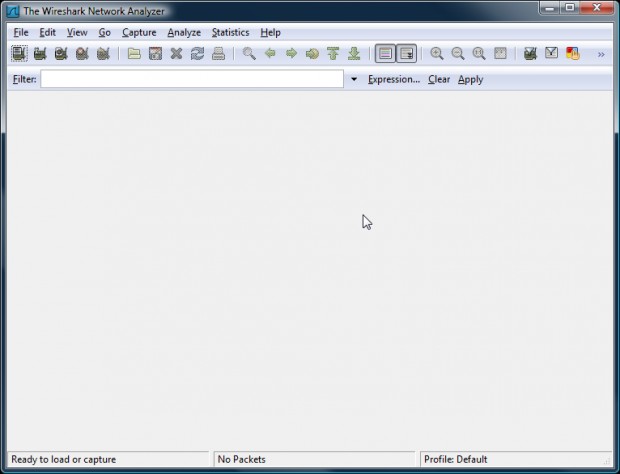
Task: Open coloring rules icon
Action: point(573,53)
